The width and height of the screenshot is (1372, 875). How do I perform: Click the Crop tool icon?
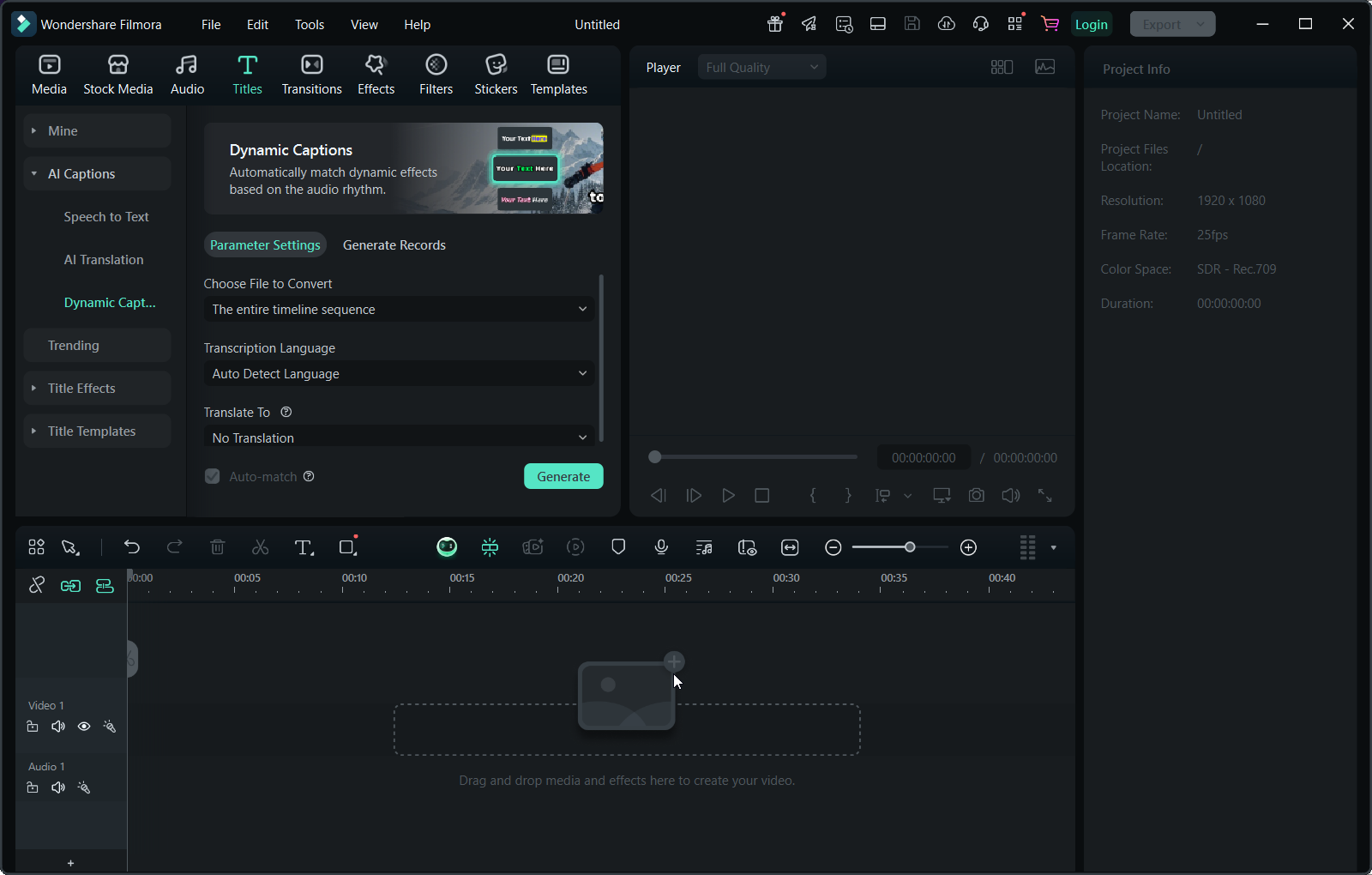click(347, 547)
